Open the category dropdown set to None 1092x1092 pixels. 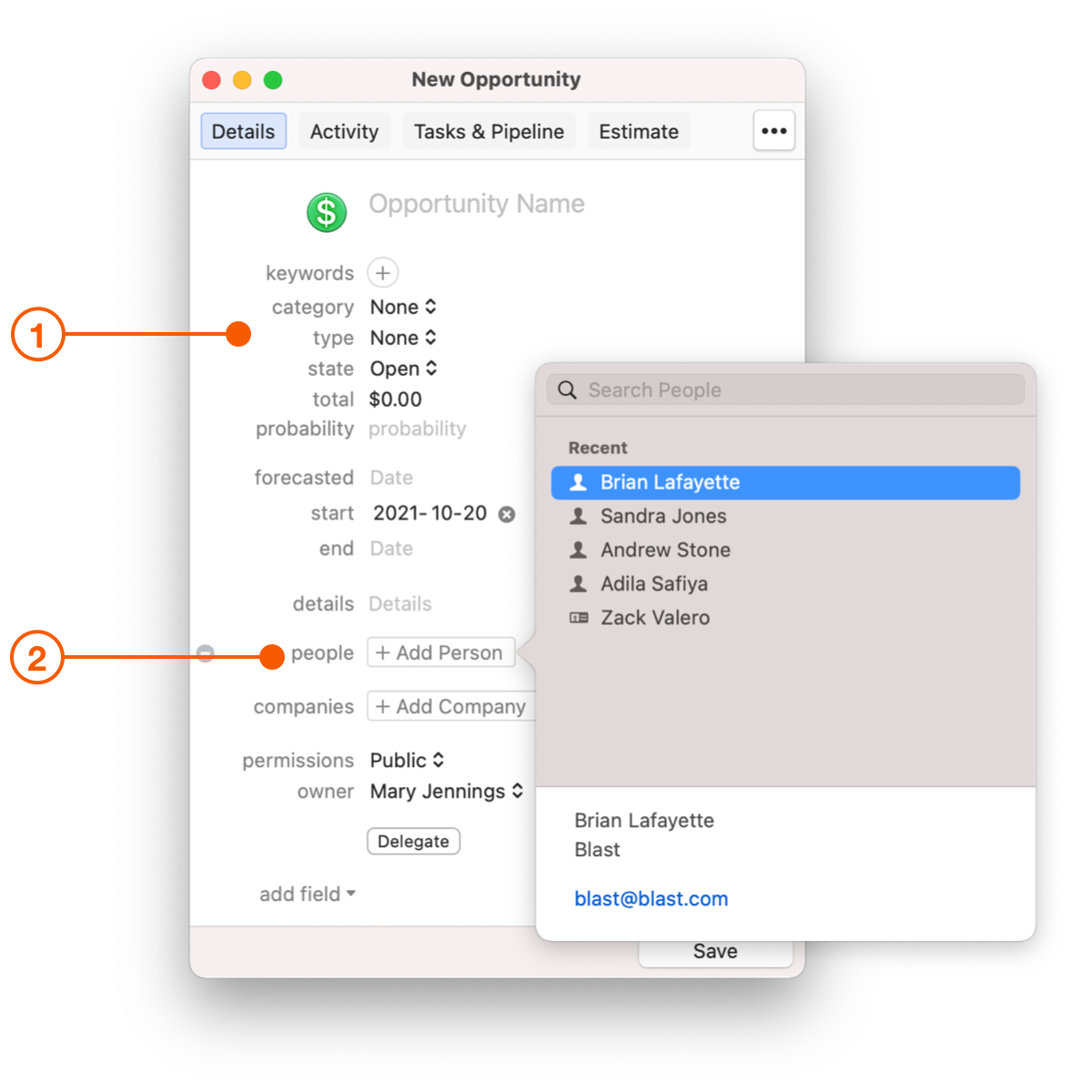point(403,308)
